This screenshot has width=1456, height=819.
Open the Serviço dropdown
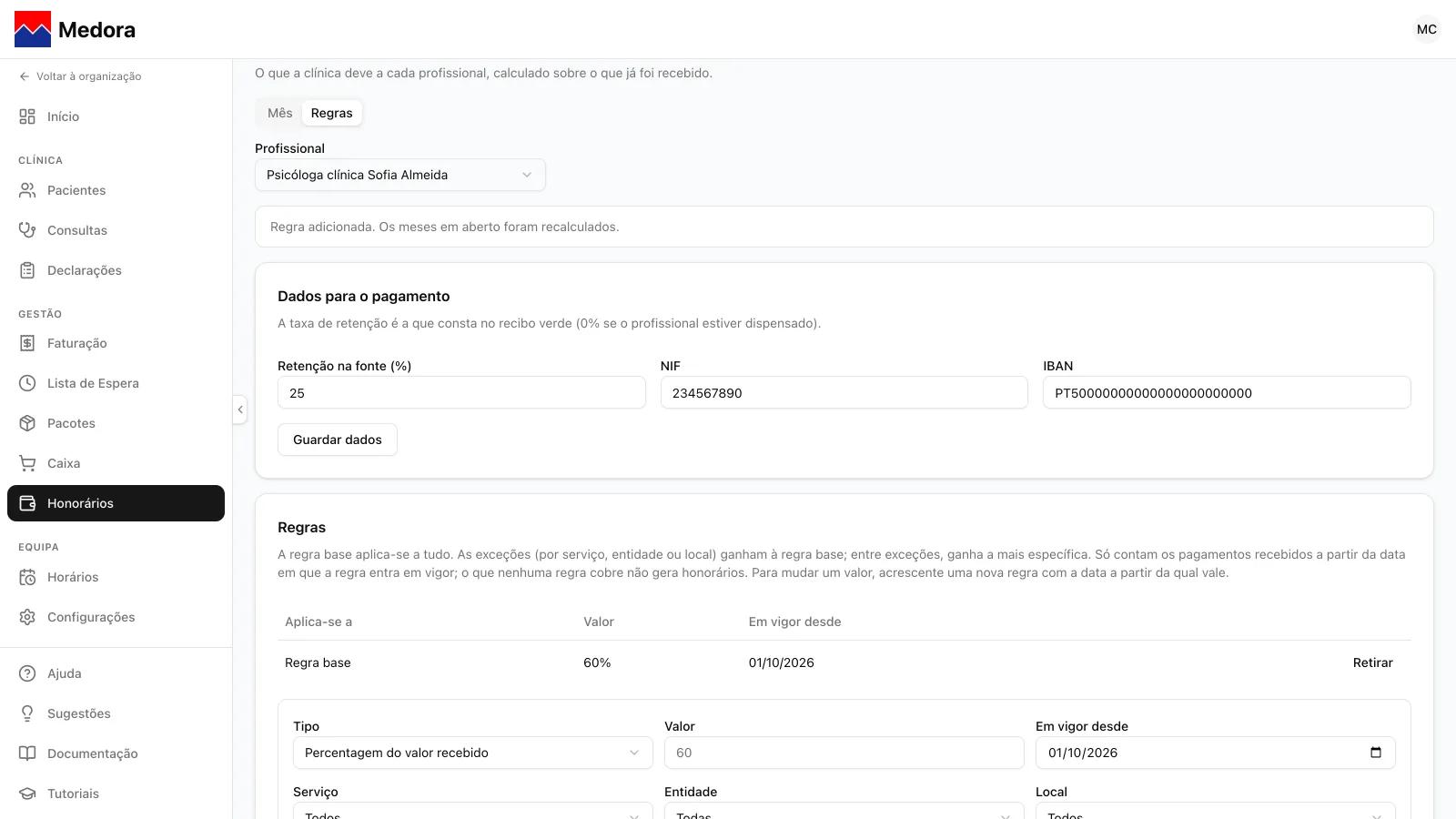(473, 811)
